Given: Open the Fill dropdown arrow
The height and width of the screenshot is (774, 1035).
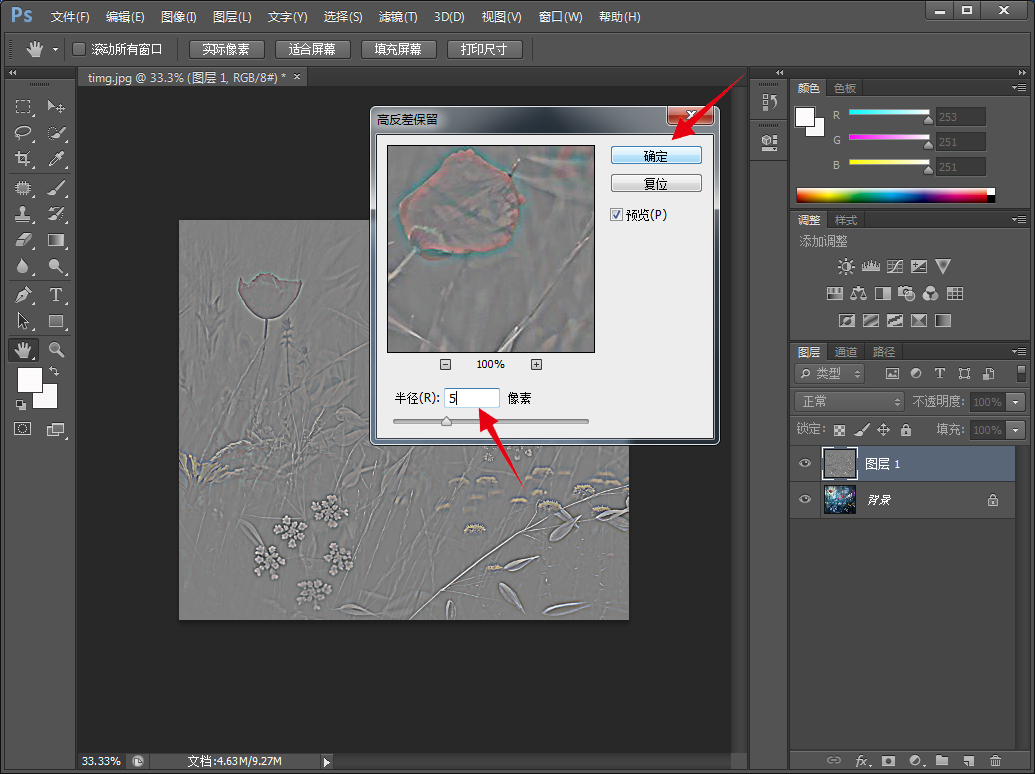Looking at the screenshot, I should point(1016,430).
